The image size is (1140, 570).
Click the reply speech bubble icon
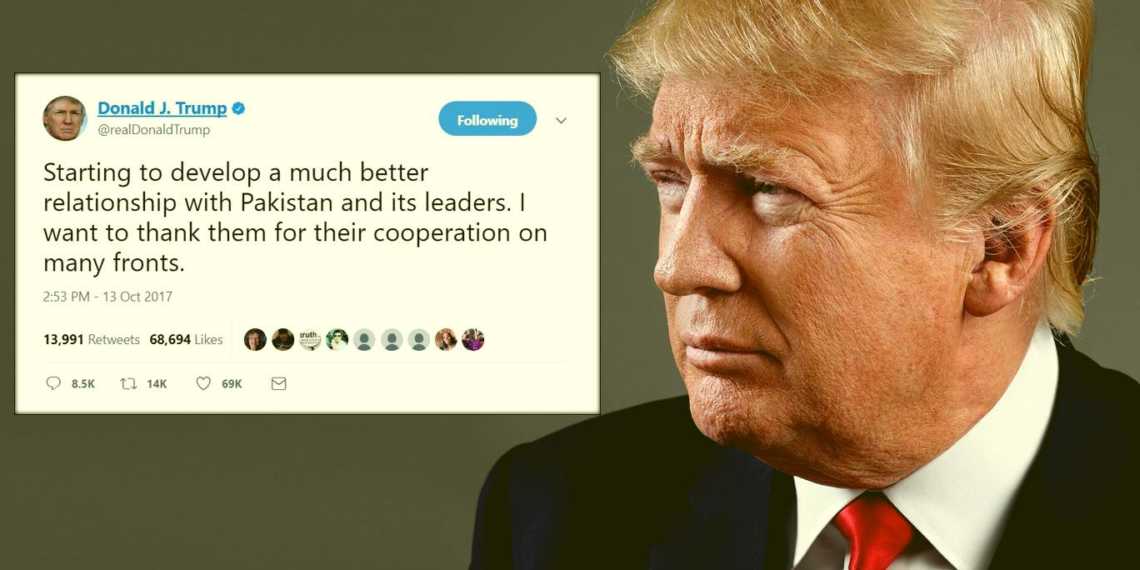coord(54,383)
